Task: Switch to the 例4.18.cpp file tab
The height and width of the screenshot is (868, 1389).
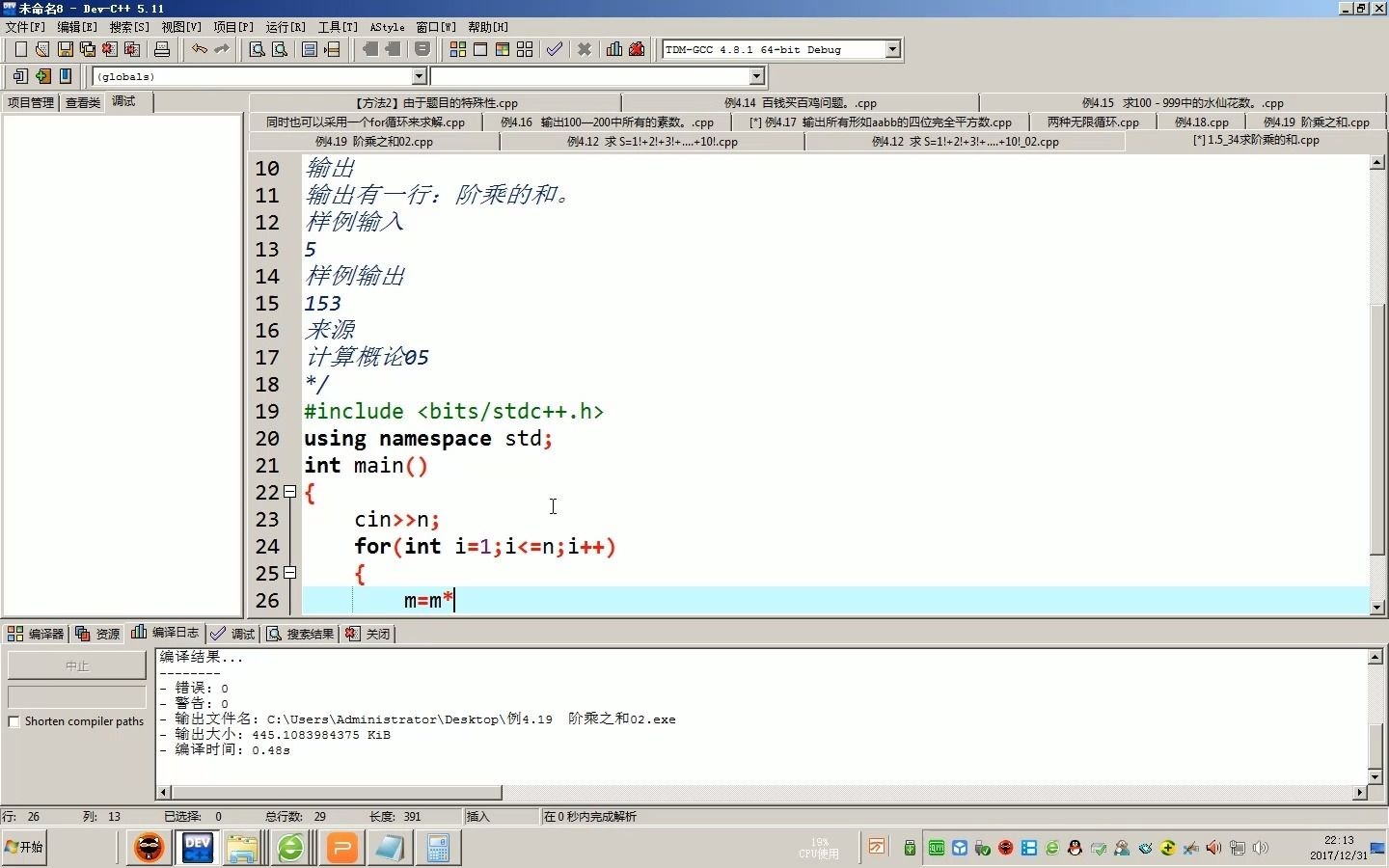Action: coord(1202,122)
